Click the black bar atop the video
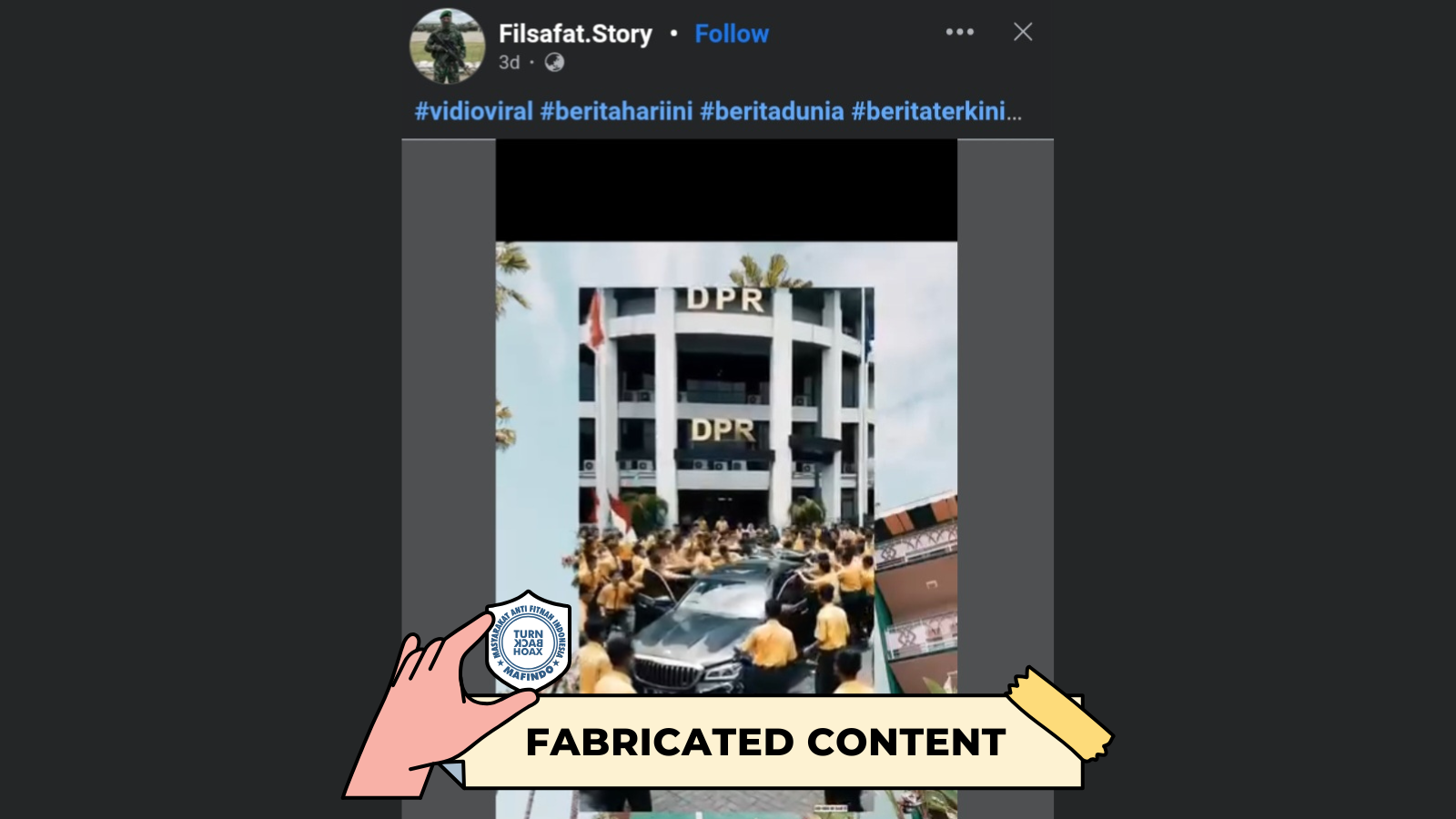 pos(726,190)
